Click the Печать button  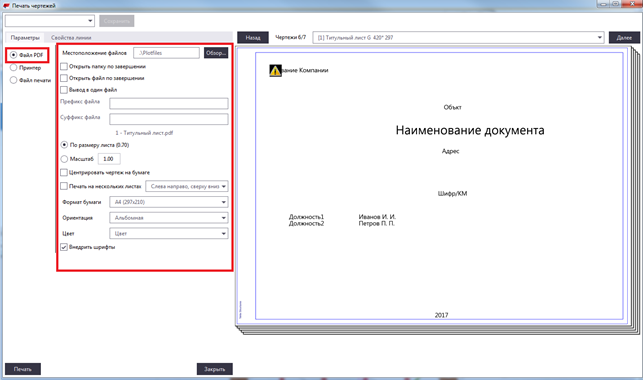(23, 369)
